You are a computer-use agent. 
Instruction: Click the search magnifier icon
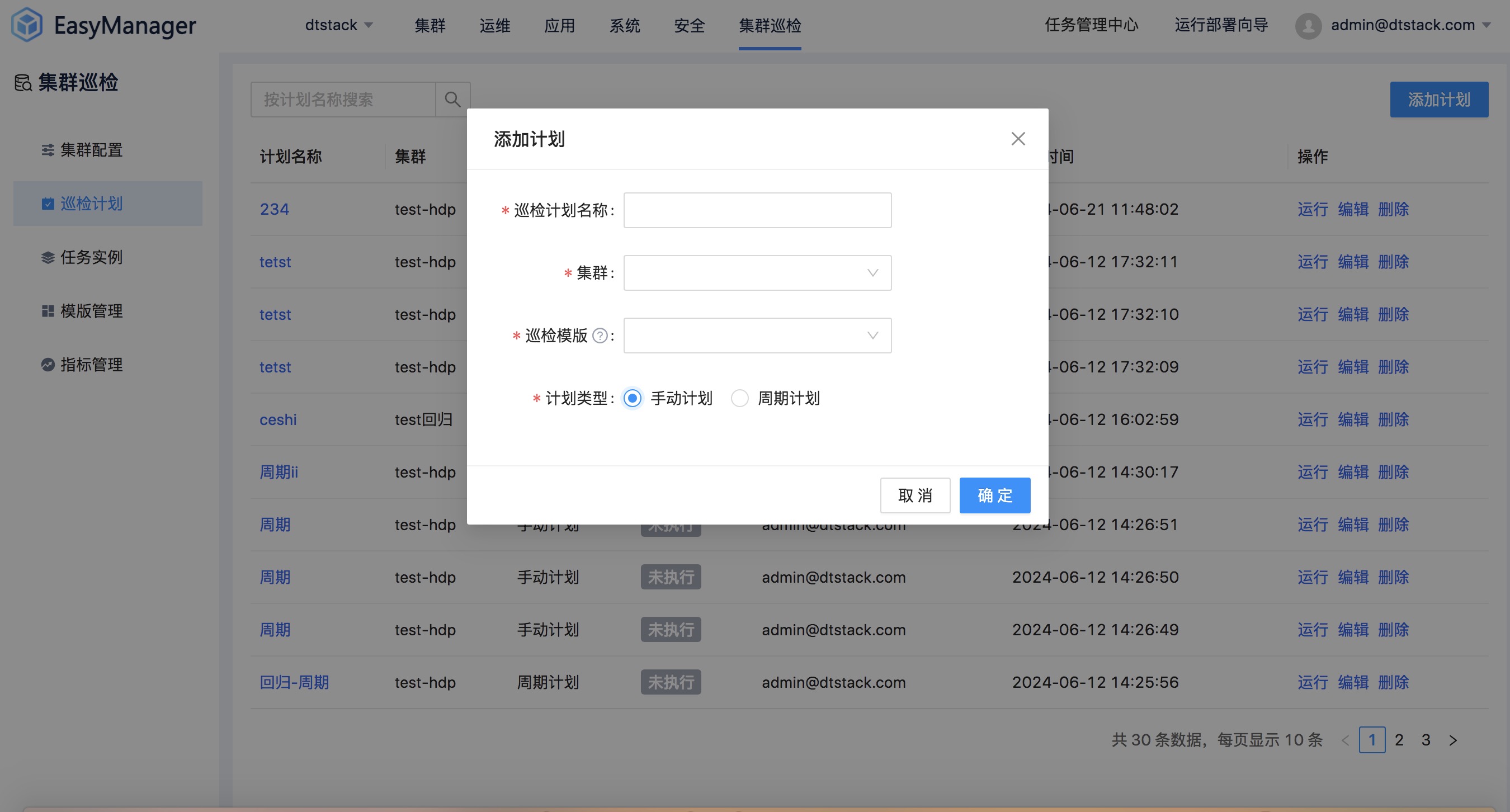(x=452, y=99)
